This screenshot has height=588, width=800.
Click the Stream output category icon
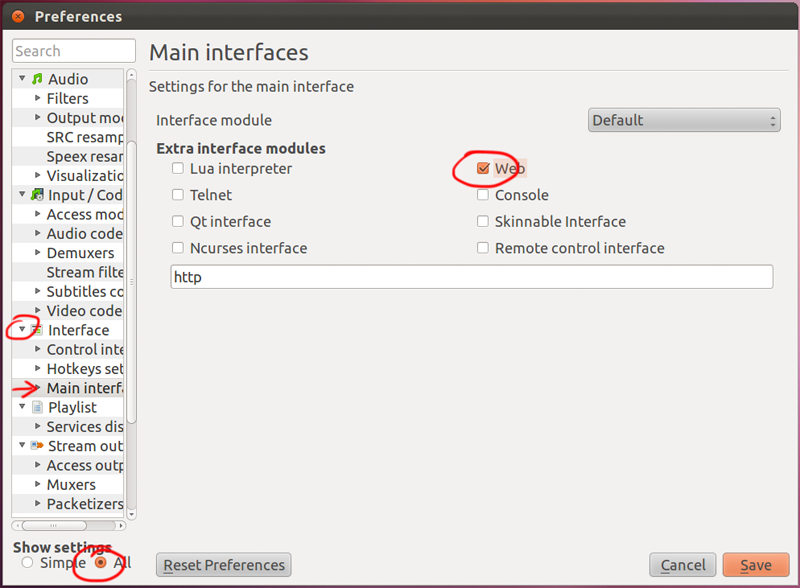point(38,446)
